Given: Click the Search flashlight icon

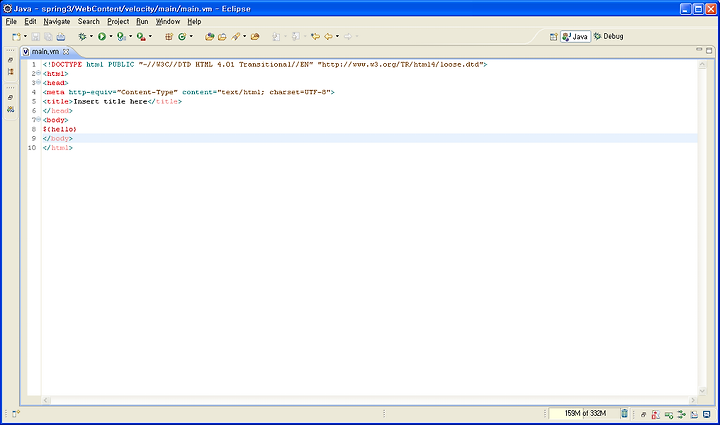Looking at the screenshot, I should [236, 37].
